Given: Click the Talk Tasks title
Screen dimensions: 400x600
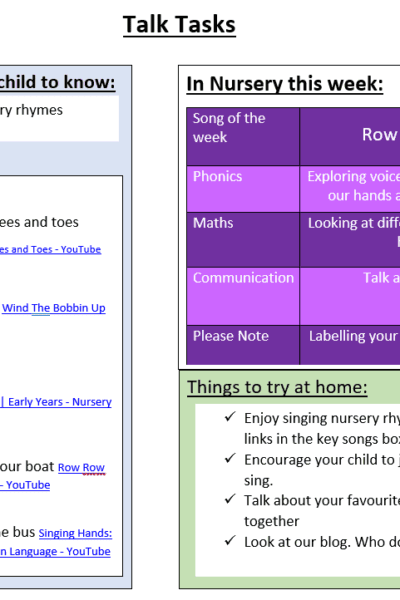Looking at the screenshot, I should tap(179, 24).
